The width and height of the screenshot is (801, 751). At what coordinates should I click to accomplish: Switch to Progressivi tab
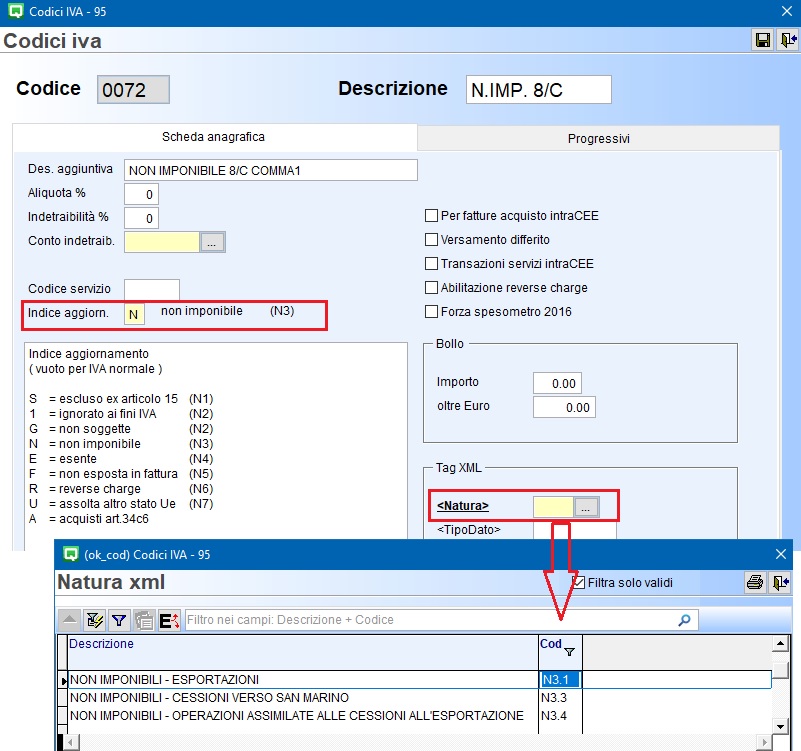coord(599,138)
